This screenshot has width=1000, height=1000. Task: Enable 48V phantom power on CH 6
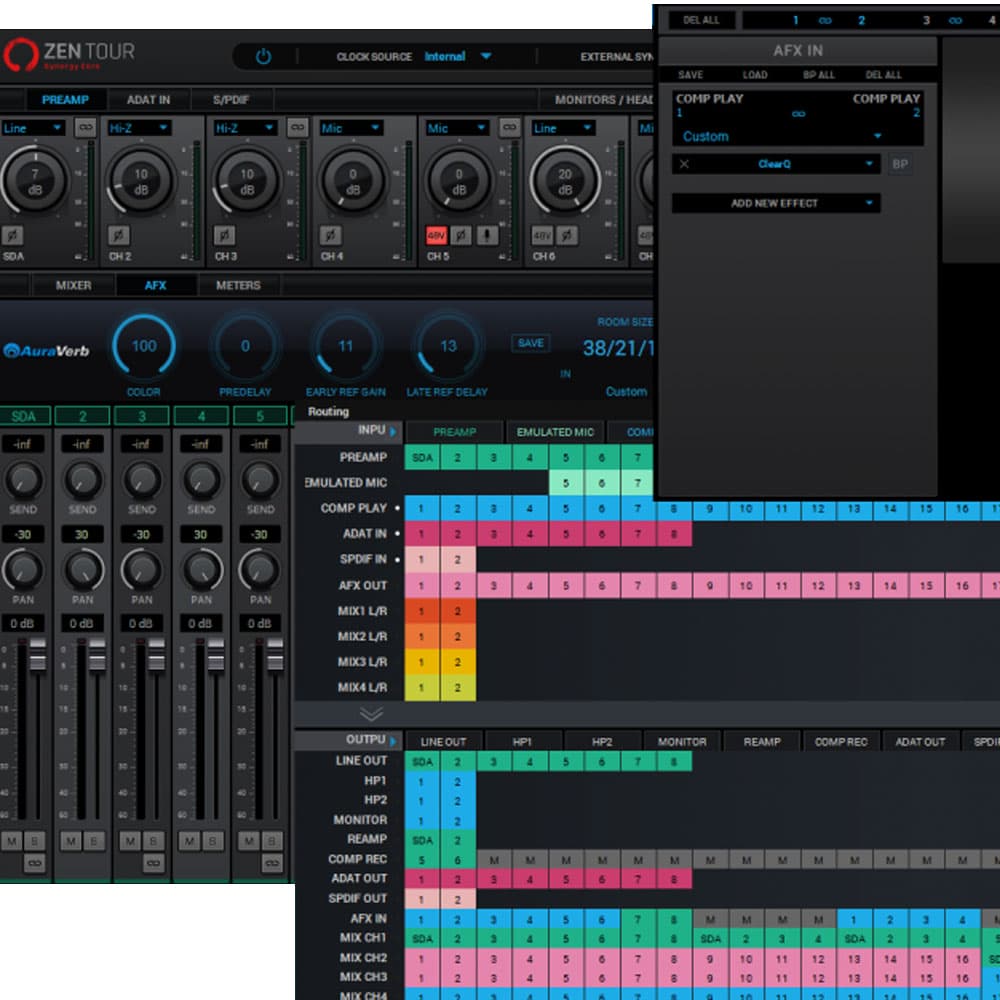tap(542, 236)
